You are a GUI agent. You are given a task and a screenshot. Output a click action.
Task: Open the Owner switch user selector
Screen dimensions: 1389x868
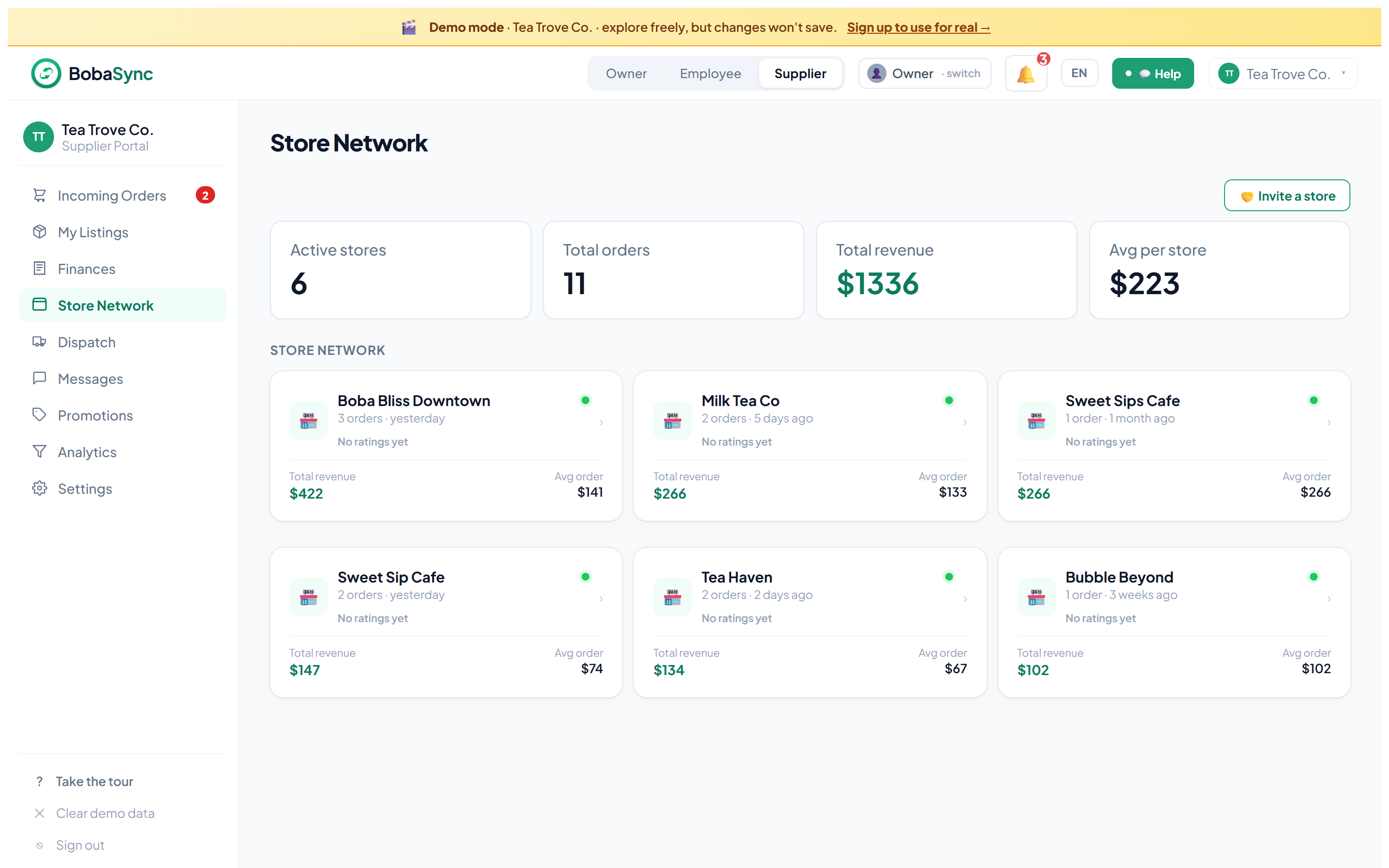pyautogui.click(x=925, y=73)
